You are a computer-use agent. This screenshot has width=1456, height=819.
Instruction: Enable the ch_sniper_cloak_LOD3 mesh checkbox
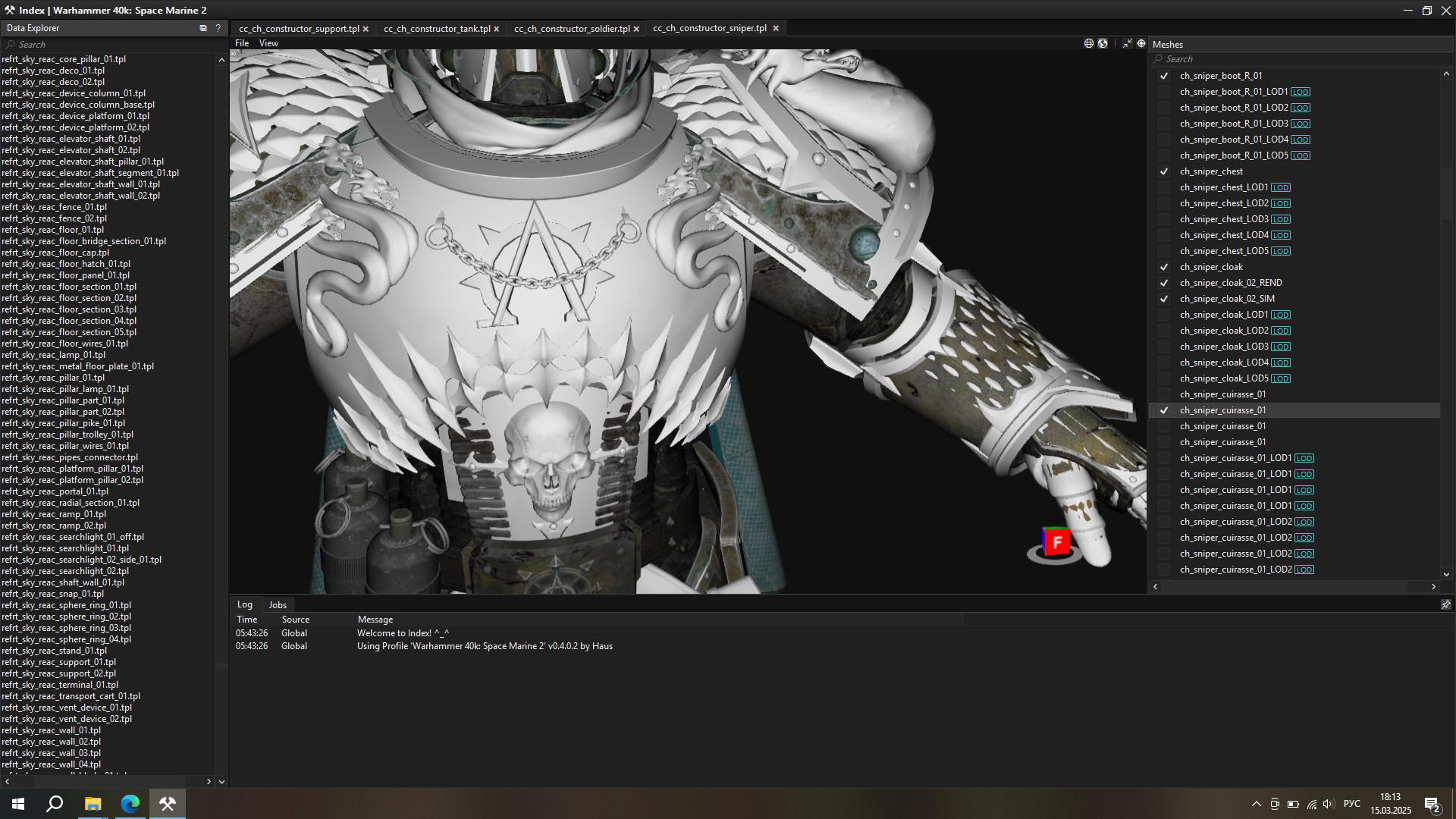pyautogui.click(x=1163, y=347)
